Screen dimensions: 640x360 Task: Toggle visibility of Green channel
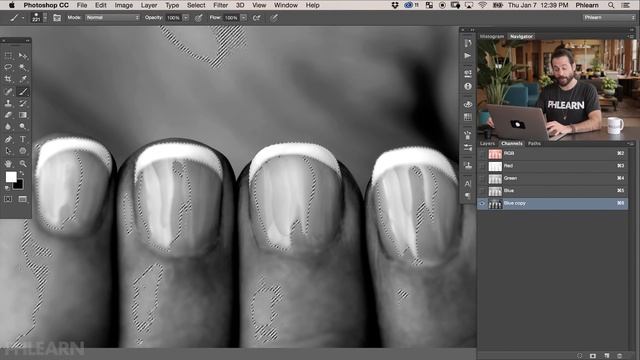482,178
